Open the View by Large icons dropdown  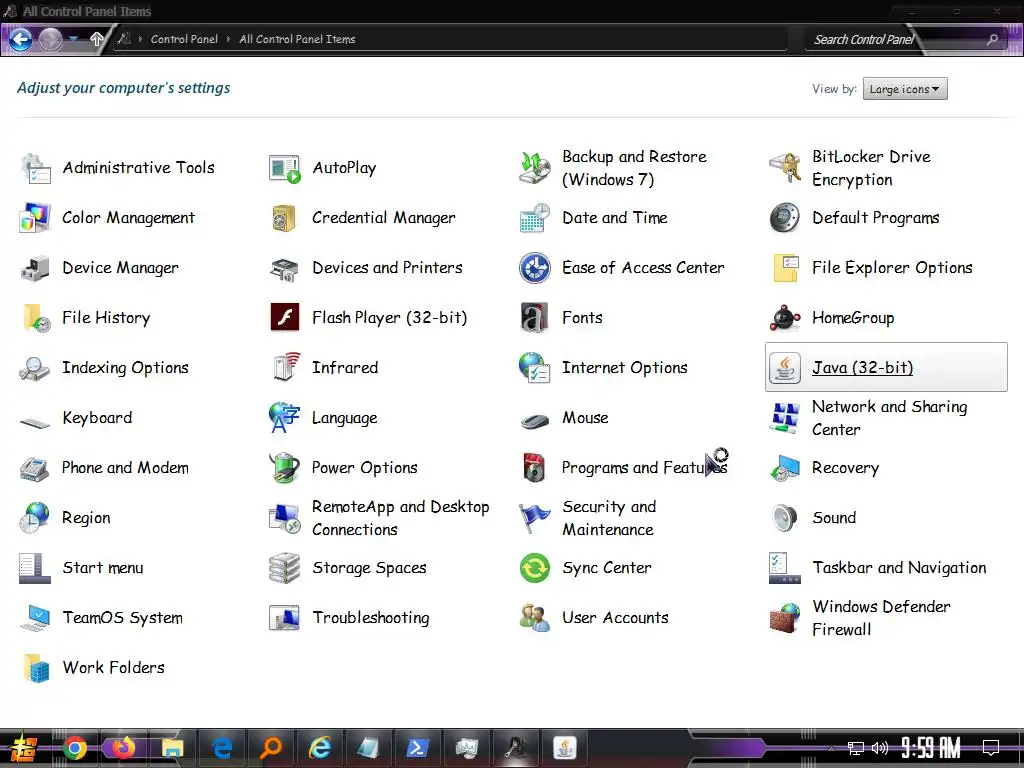904,89
